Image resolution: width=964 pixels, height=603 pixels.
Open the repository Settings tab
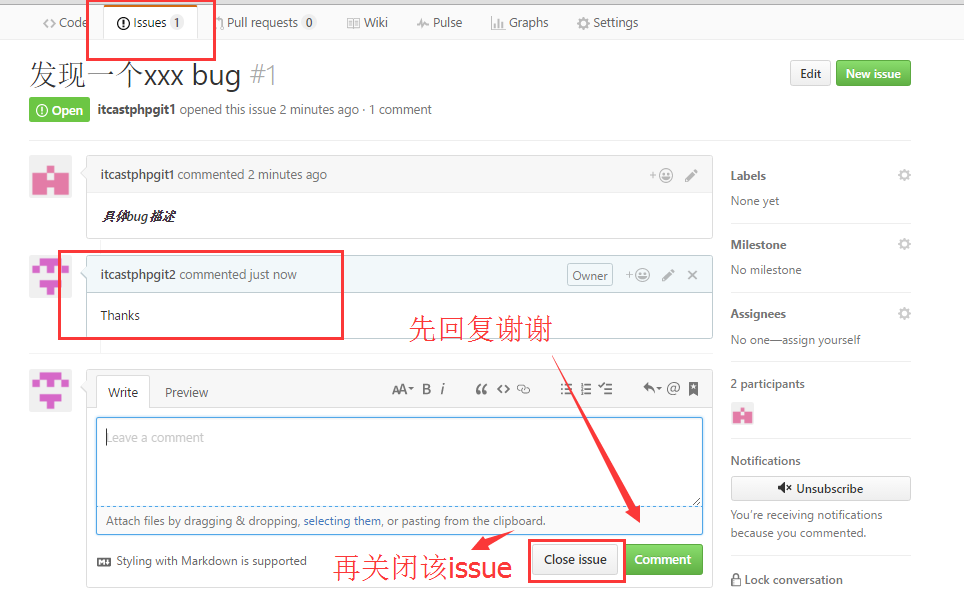(607, 23)
